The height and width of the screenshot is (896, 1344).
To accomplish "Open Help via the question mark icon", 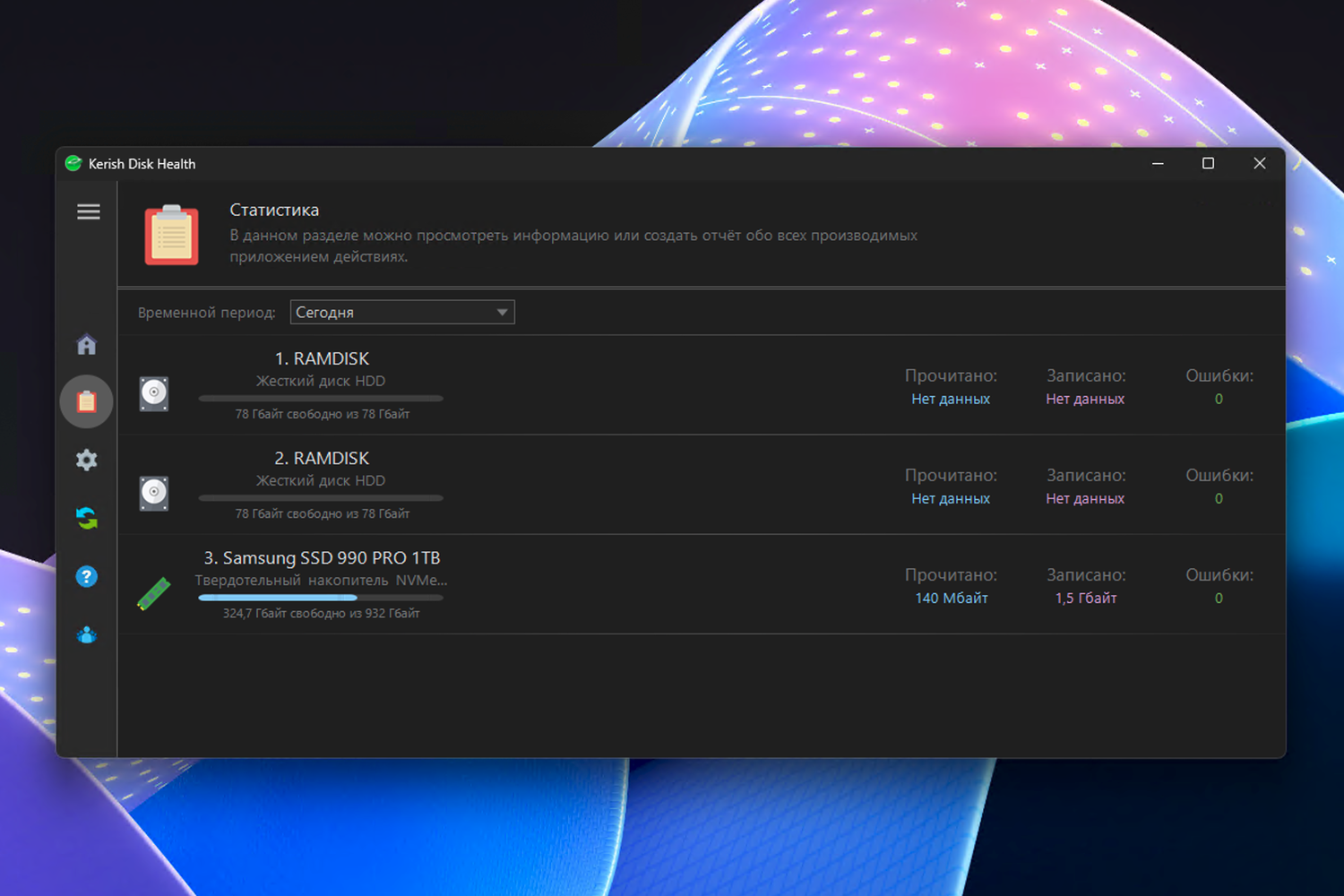I will pyautogui.click(x=87, y=576).
